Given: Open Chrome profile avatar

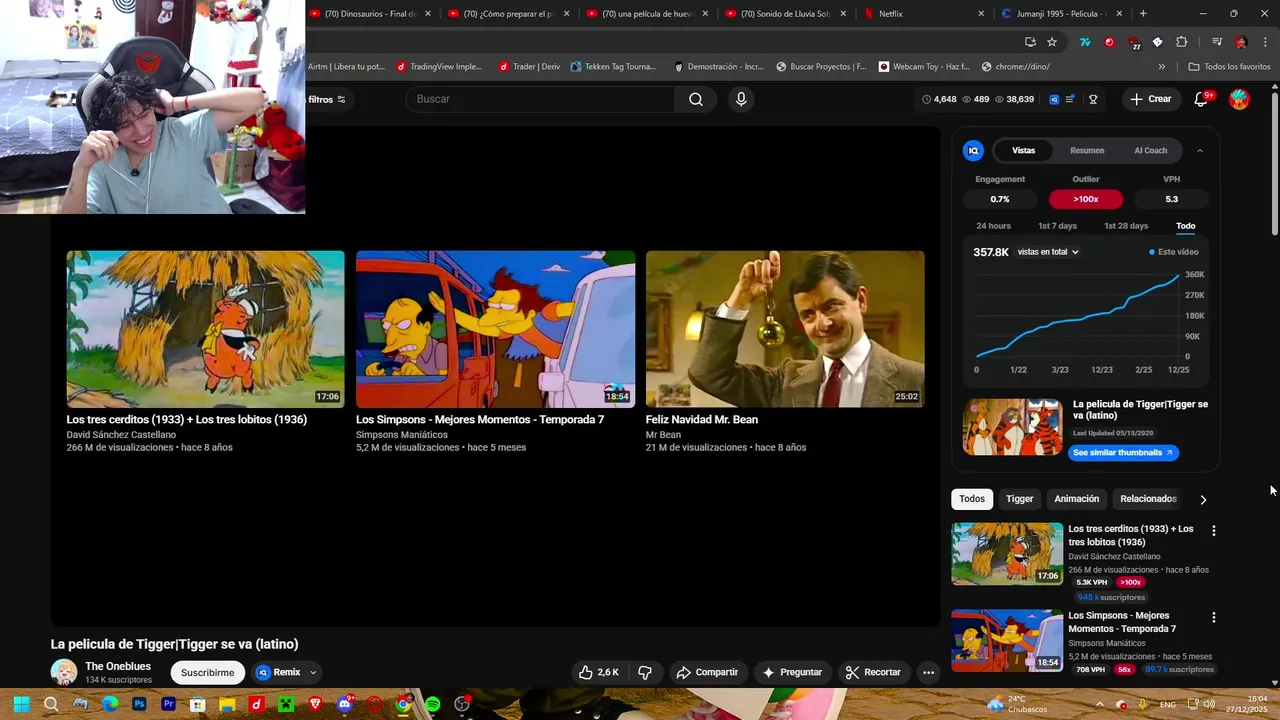Looking at the screenshot, I should [1241, 42].
